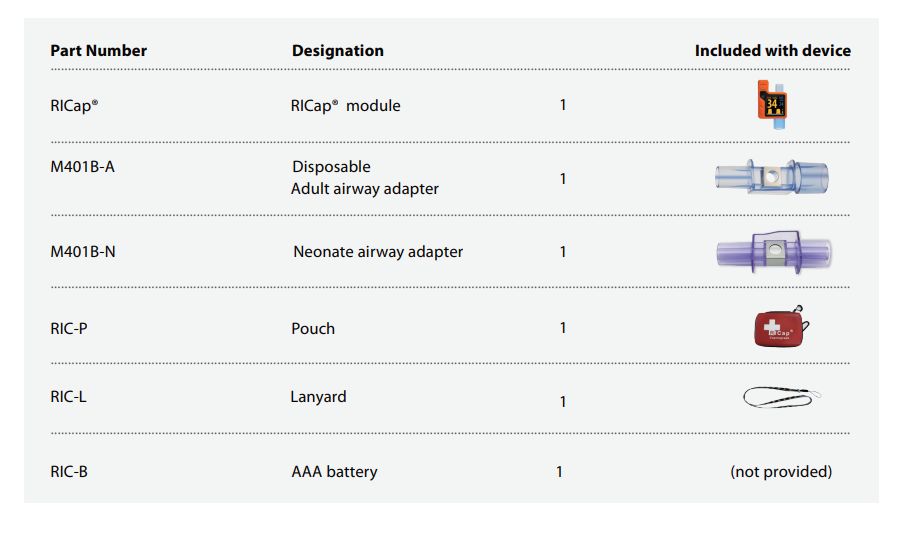Image resolution: width=902 pixels, height=533 pixels.
Task: Click the Designation column header
Action: point(337,50)
